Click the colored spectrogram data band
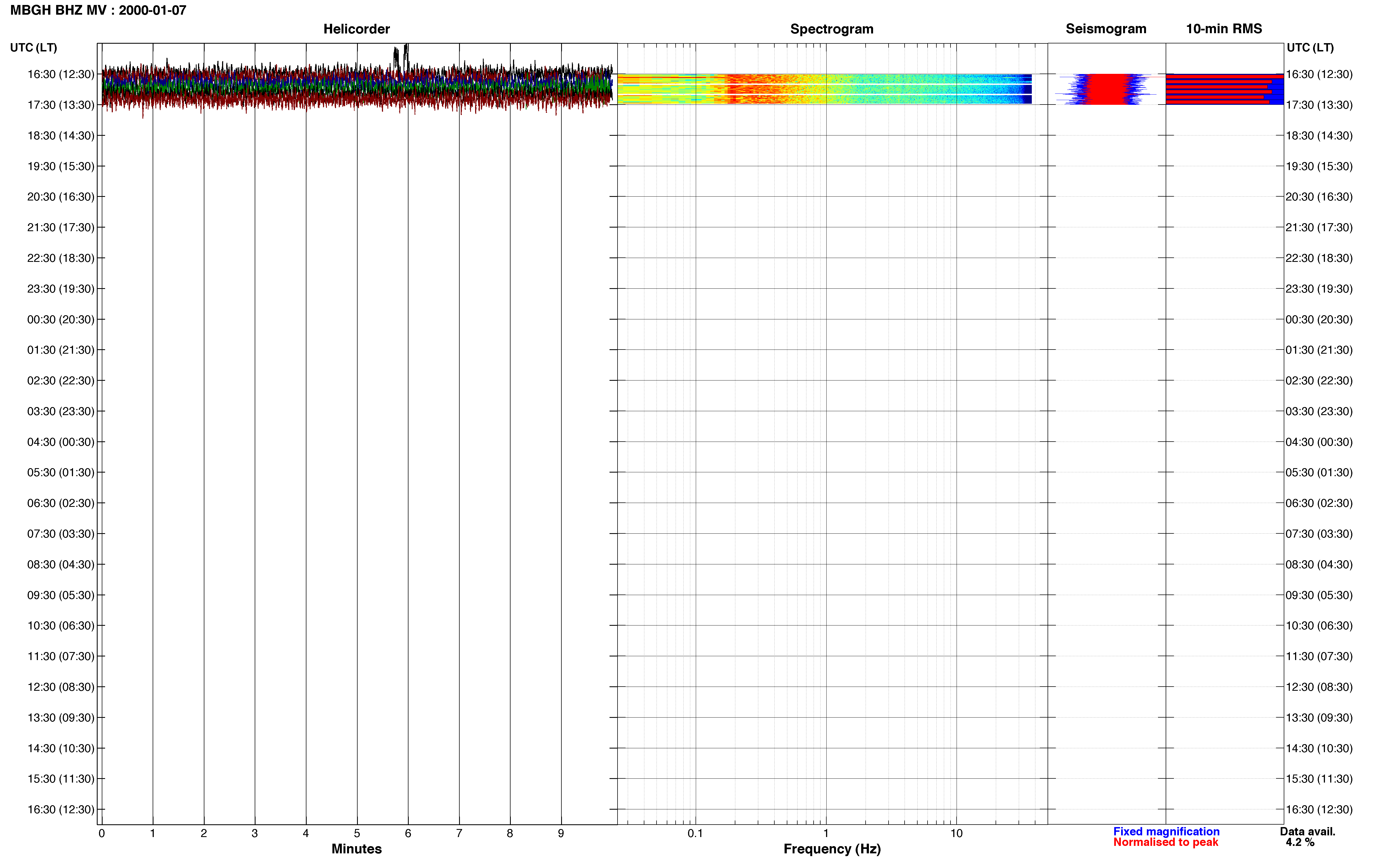 coord(824,89)
